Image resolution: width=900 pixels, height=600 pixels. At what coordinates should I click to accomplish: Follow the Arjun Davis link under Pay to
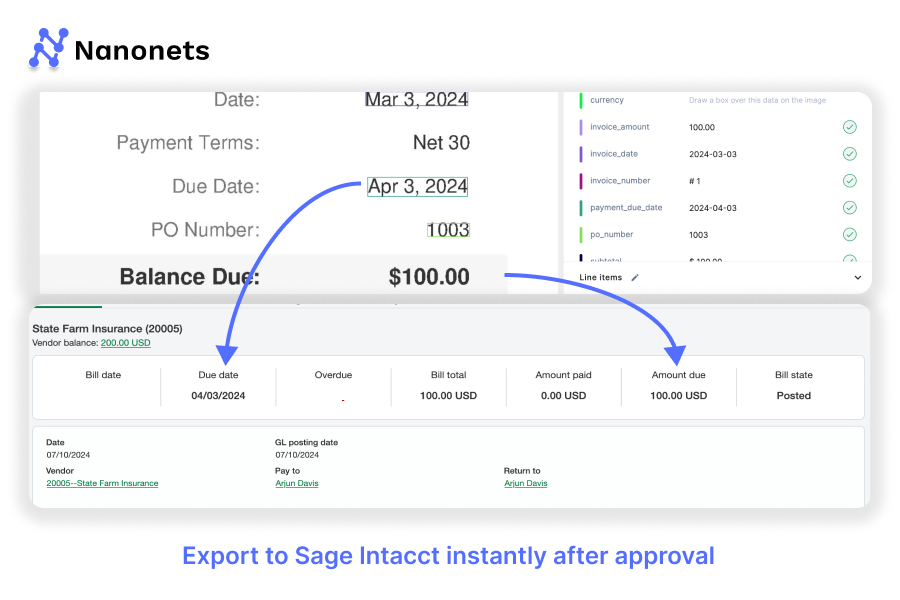(x=296, y=483)
